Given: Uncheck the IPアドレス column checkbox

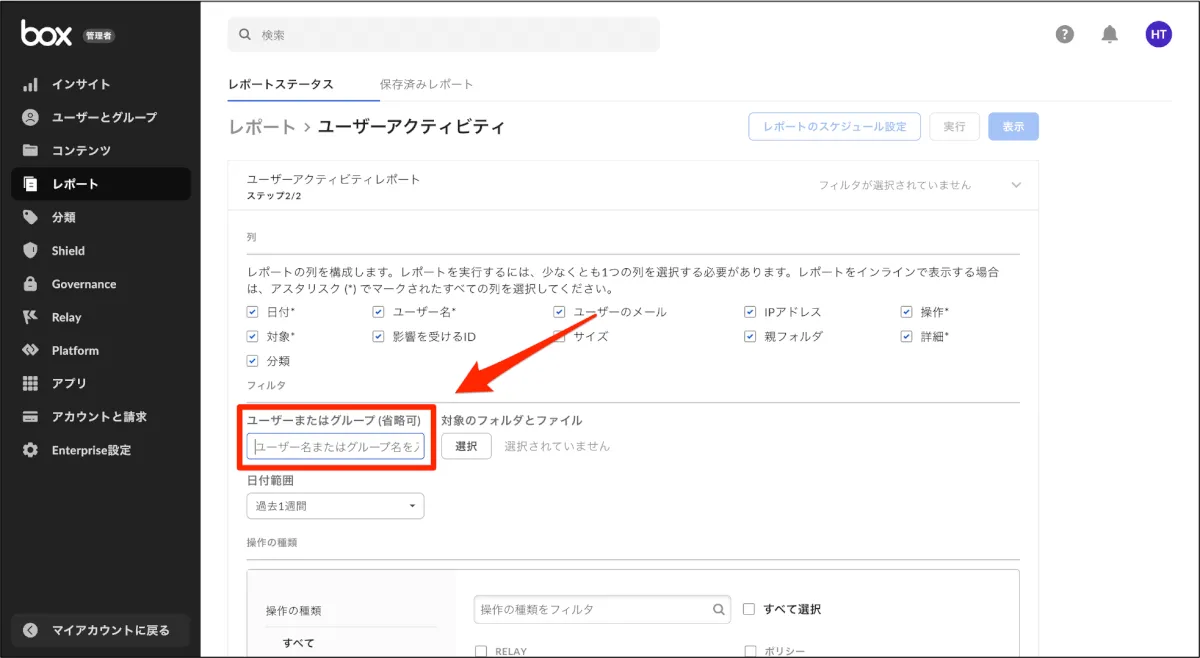Looking at the screenshot, I should [x=750, y=312].
